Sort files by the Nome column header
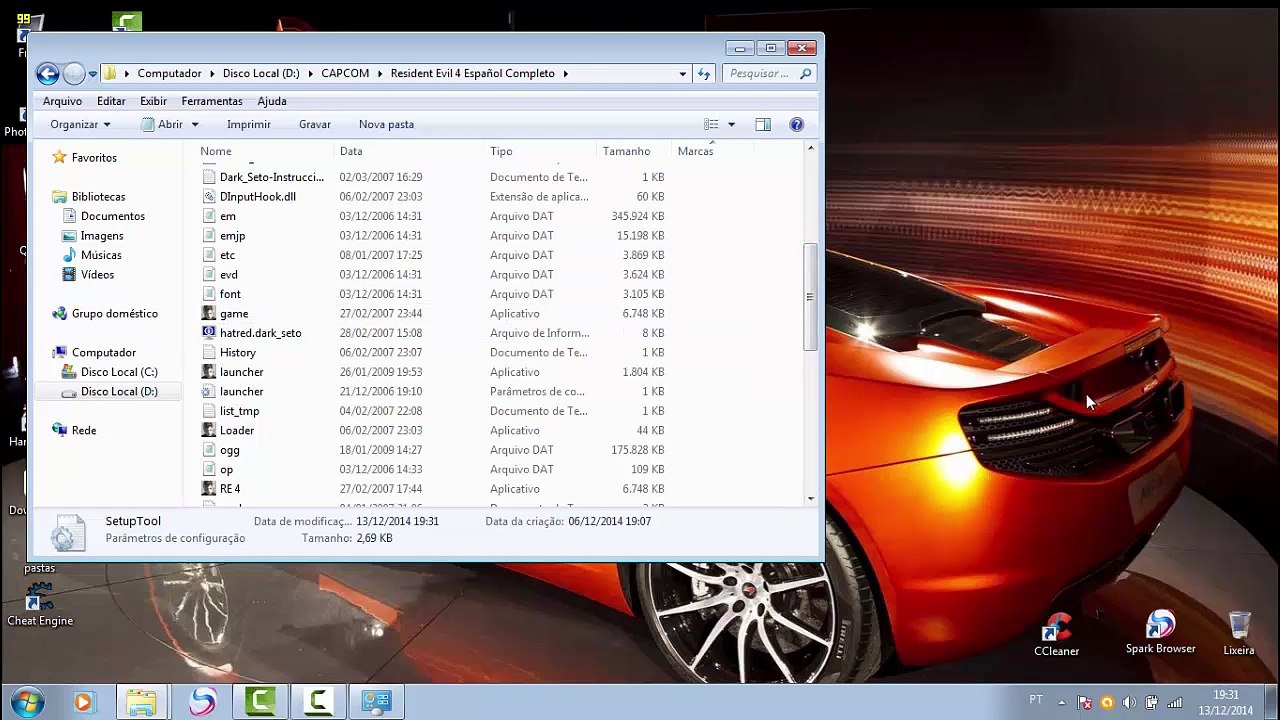Viewport: 1280px width, 720px height. [216, 151]
